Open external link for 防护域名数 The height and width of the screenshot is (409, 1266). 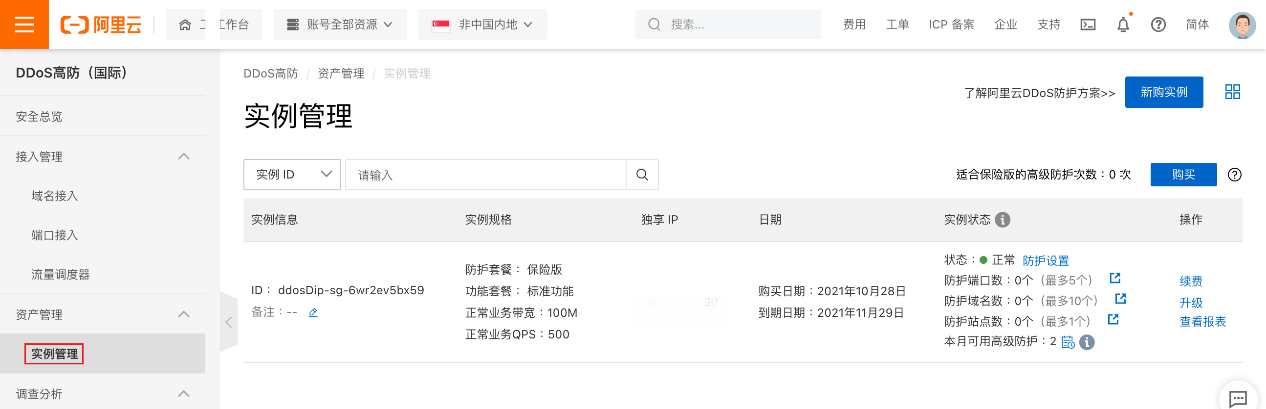pyautogui.click(x=1121, y=299)
